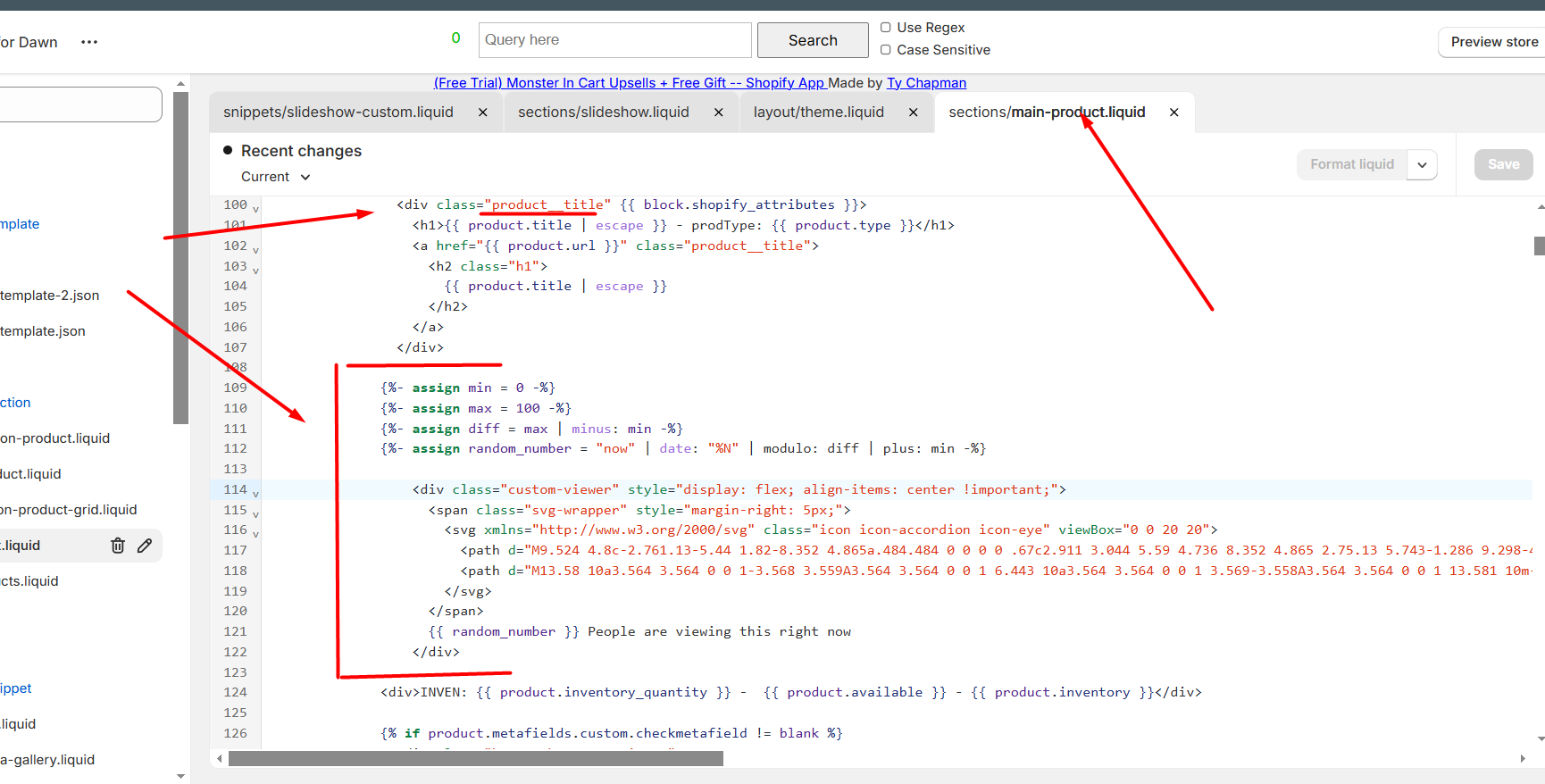Click the left arrow of the editor's horizontal scrollbar
The height and width of the screenshot is (784, 1545).
(220, 759)
